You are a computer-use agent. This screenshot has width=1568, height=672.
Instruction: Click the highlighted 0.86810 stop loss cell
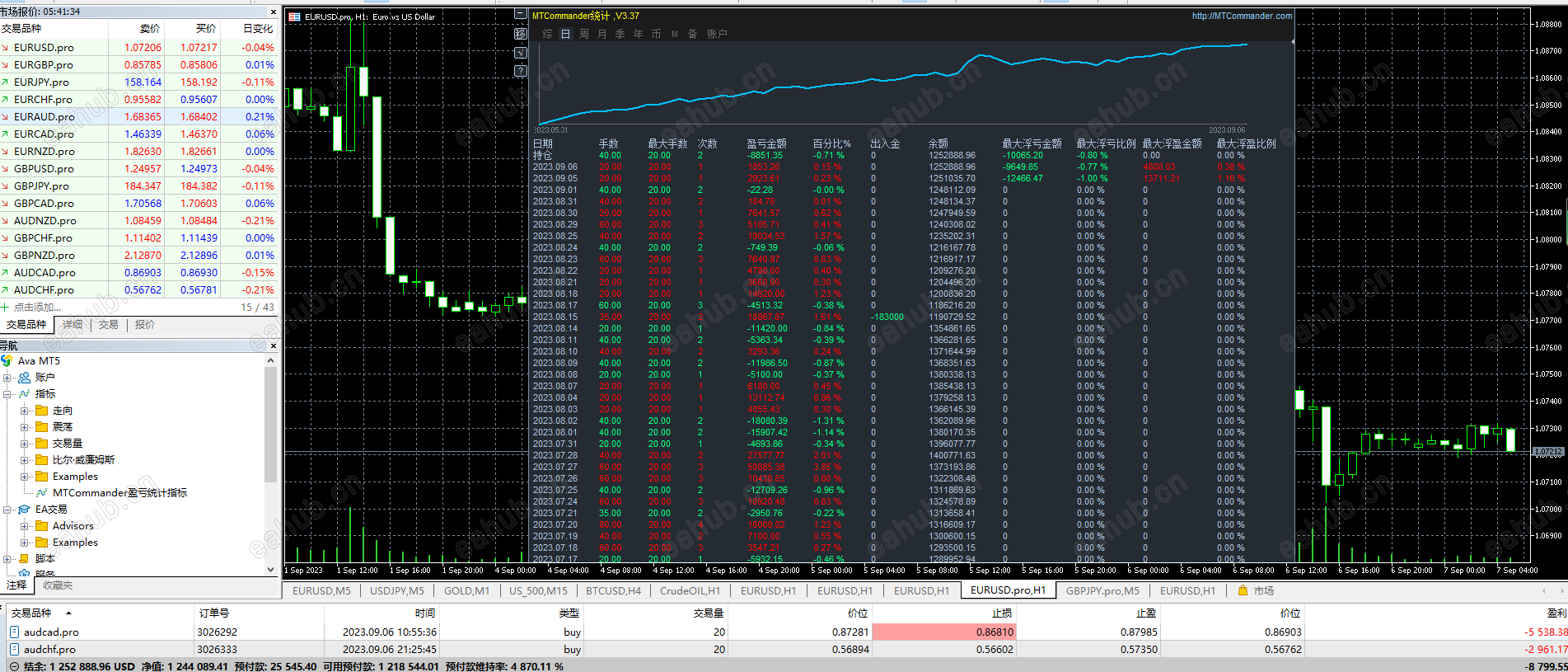click(x=944, y=632)
